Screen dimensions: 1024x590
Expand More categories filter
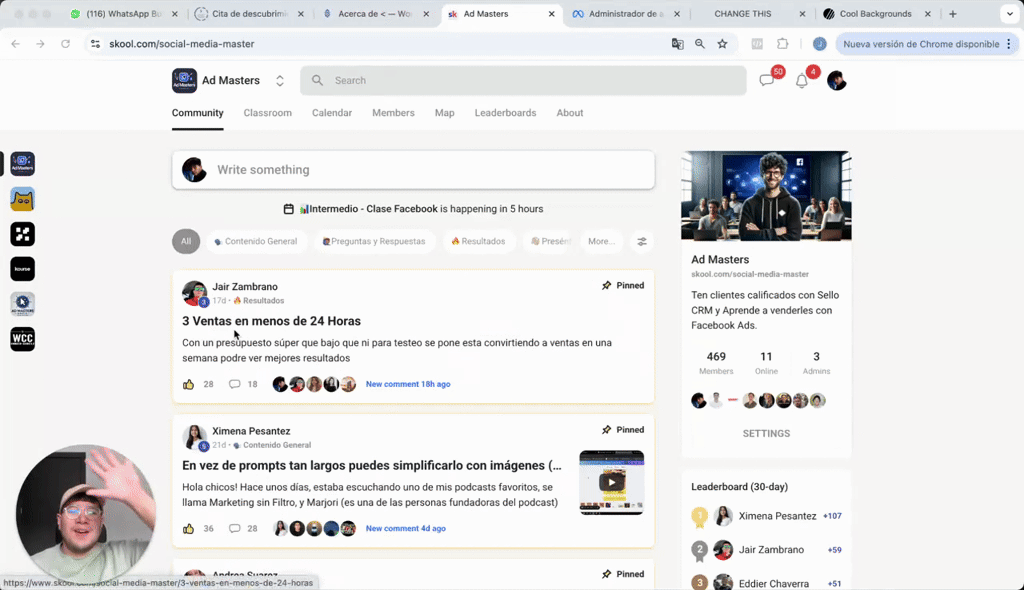point(601,241)
